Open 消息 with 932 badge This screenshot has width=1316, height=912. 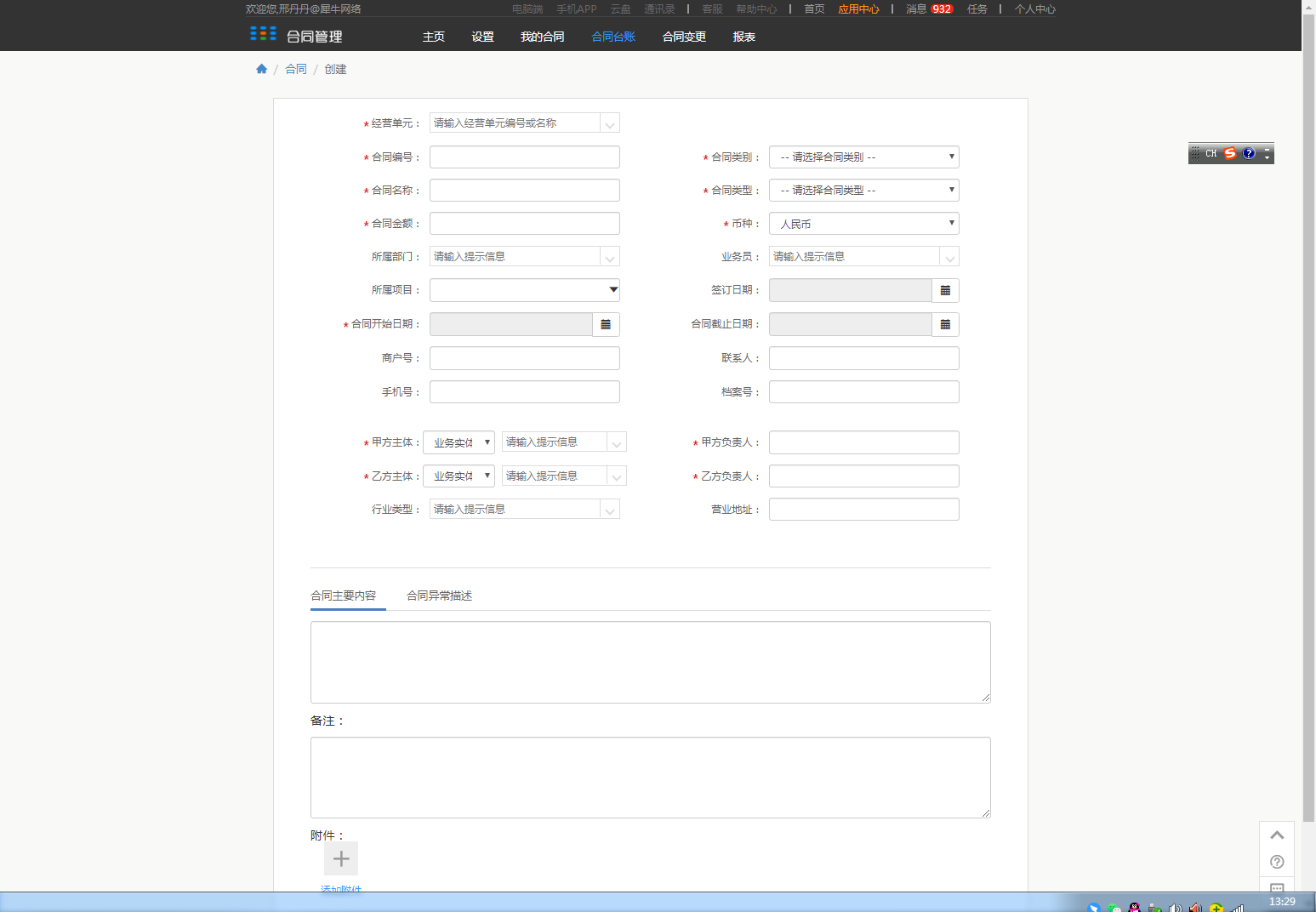pos(929,9)
